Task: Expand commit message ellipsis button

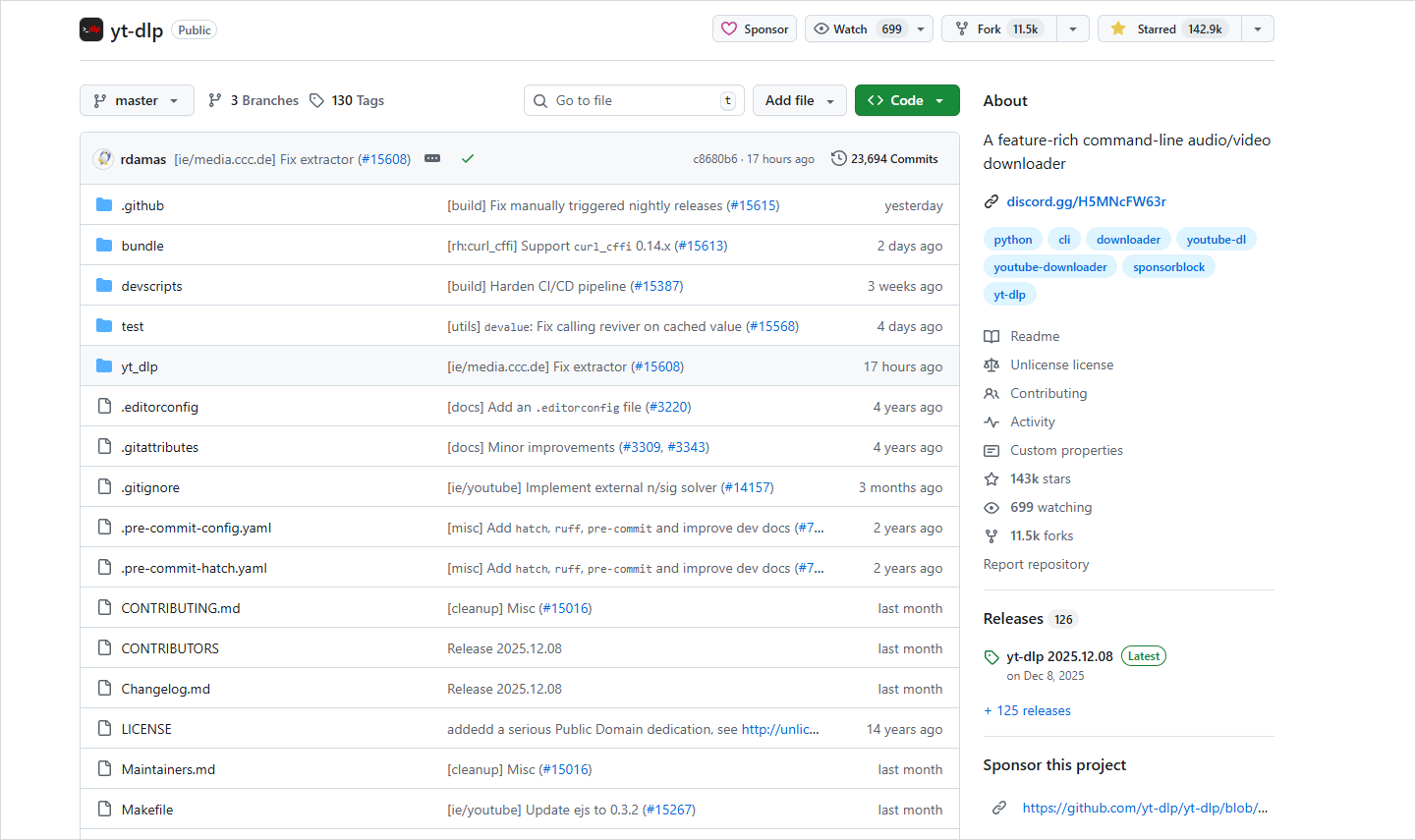Action: (x=432, y=158)
